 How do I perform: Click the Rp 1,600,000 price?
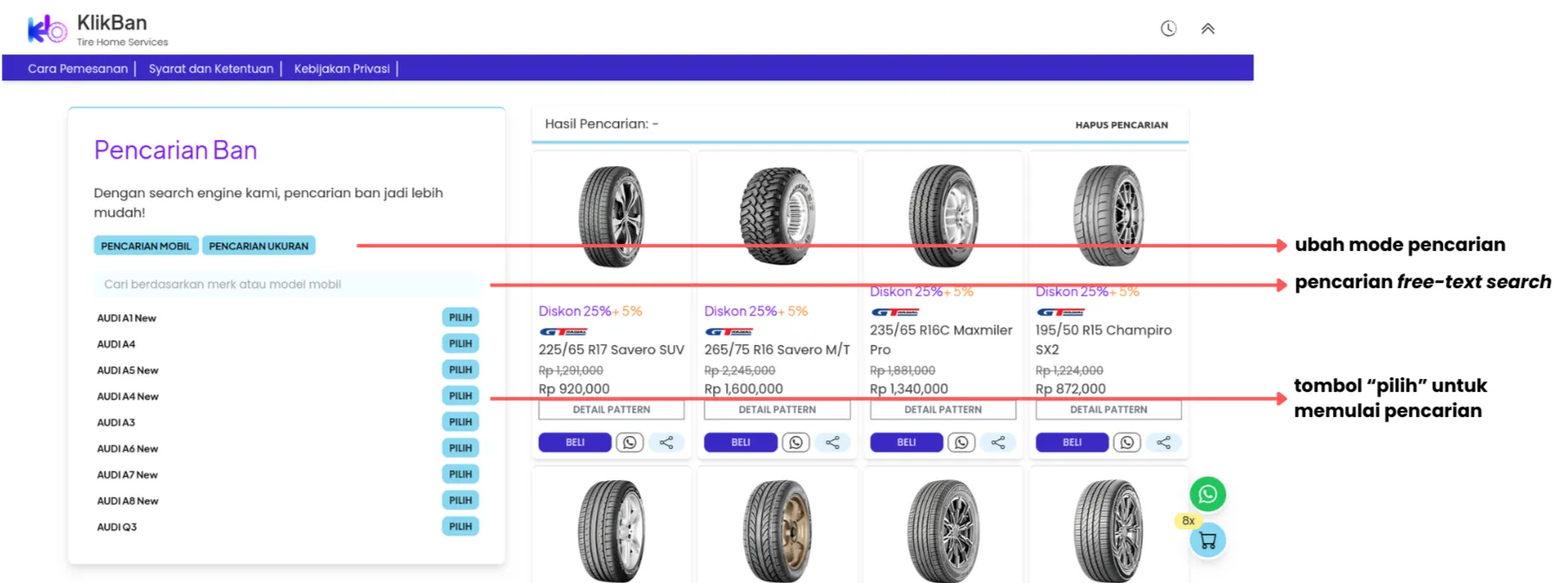[x=743, y=389]
